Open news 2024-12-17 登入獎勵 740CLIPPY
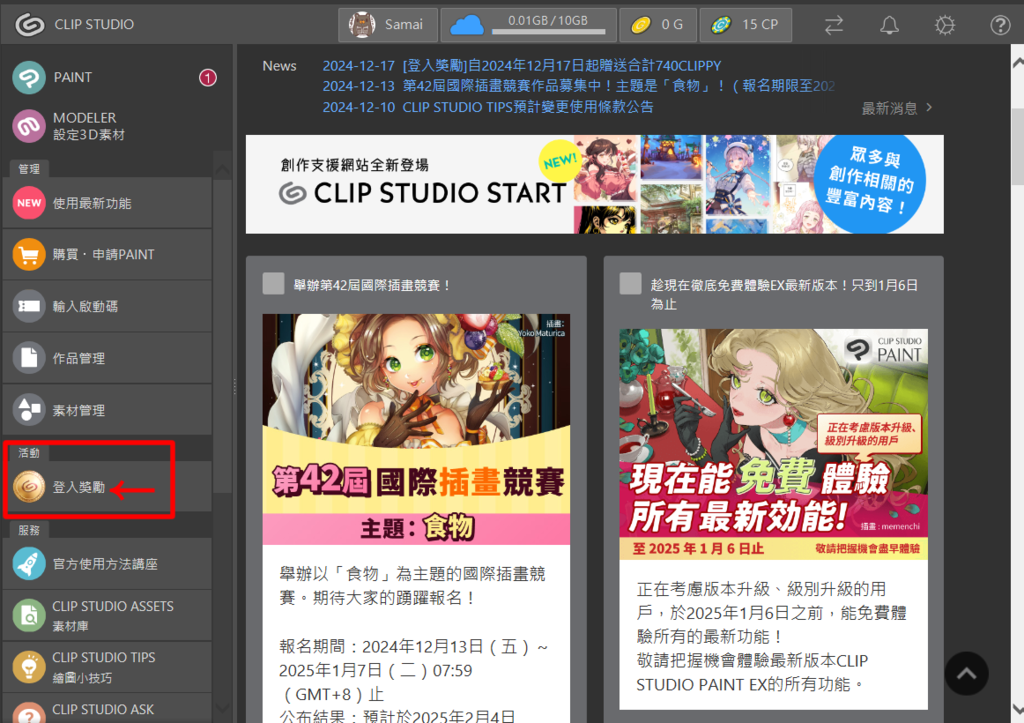The image size is (1024, 723). pos(522,65)
